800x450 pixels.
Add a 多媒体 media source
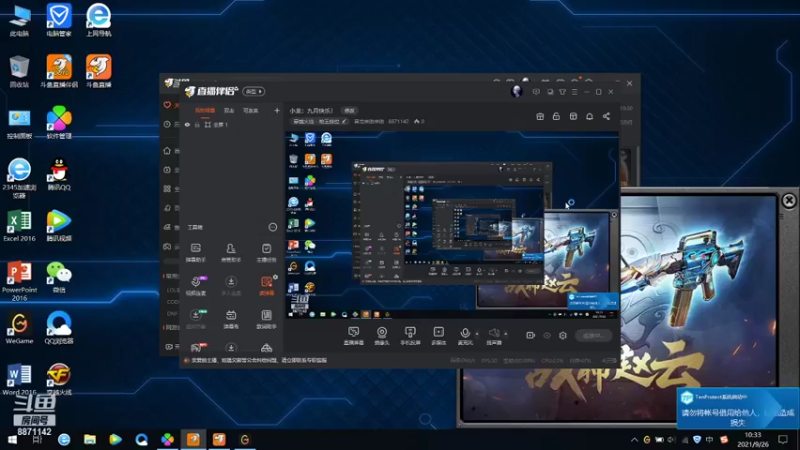click(x=439, y=336)
